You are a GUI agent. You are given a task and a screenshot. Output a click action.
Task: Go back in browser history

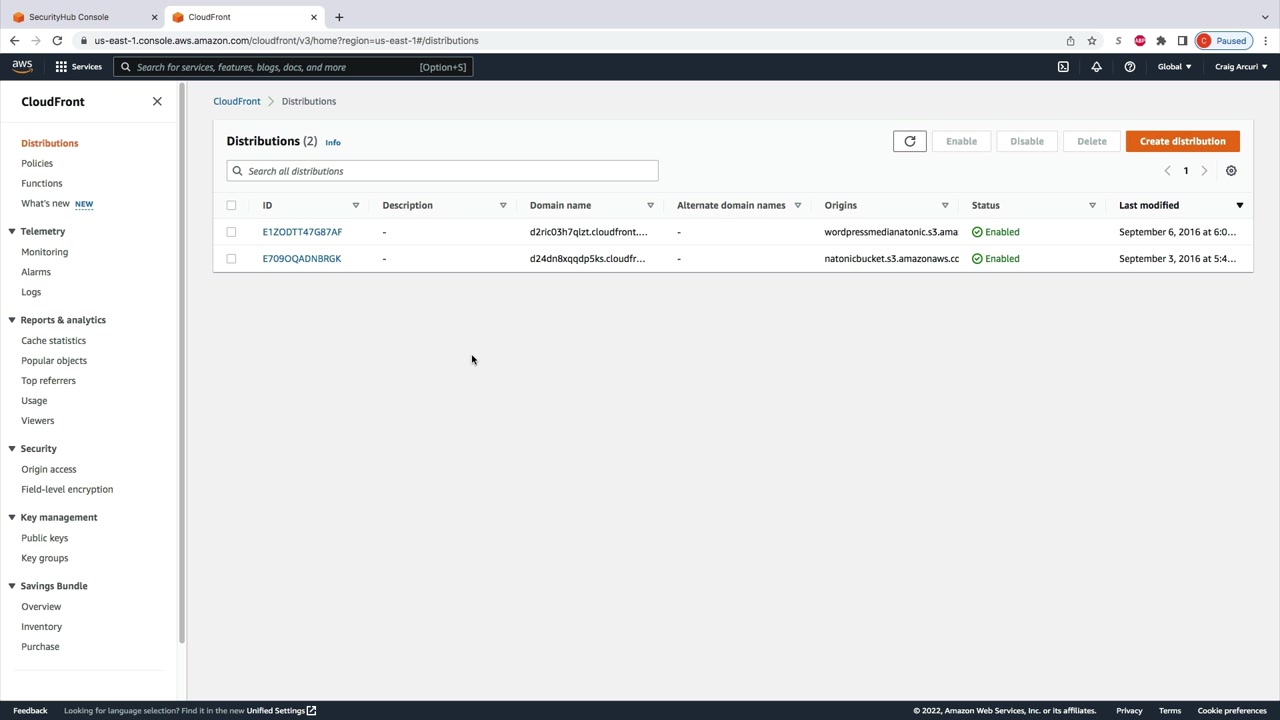point(14,41)
